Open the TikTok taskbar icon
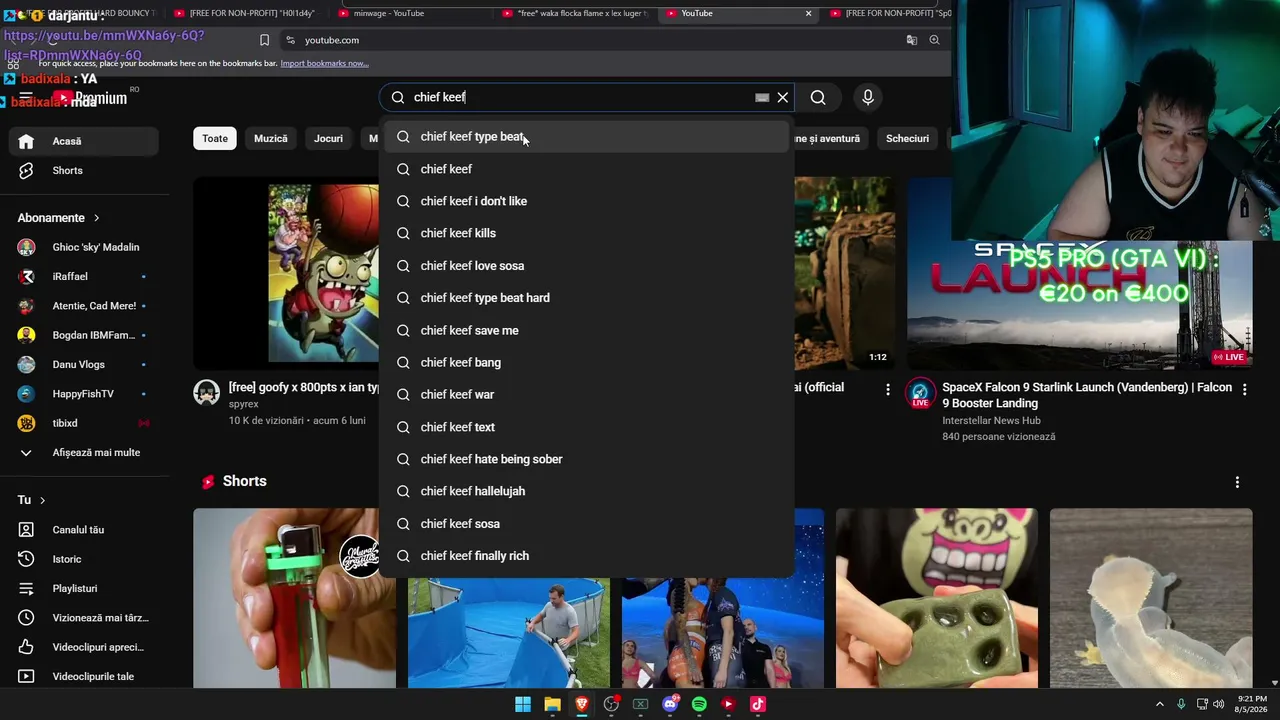The width and height of the screenshot is (1280, 720). coord(758,704)
